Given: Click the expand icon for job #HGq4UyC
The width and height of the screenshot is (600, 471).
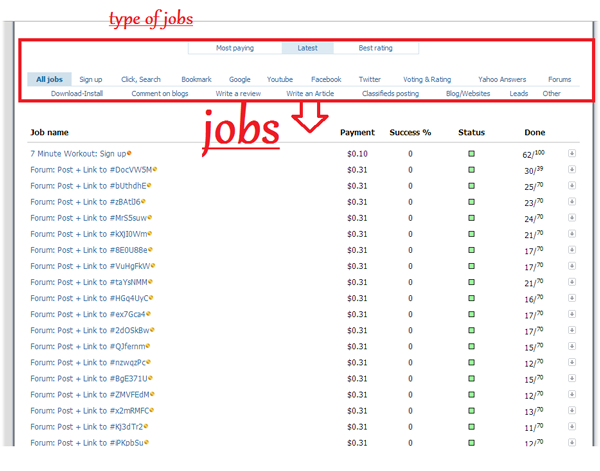Looking at the screenshot, I should pyautogui.click(x=572, y=298).
